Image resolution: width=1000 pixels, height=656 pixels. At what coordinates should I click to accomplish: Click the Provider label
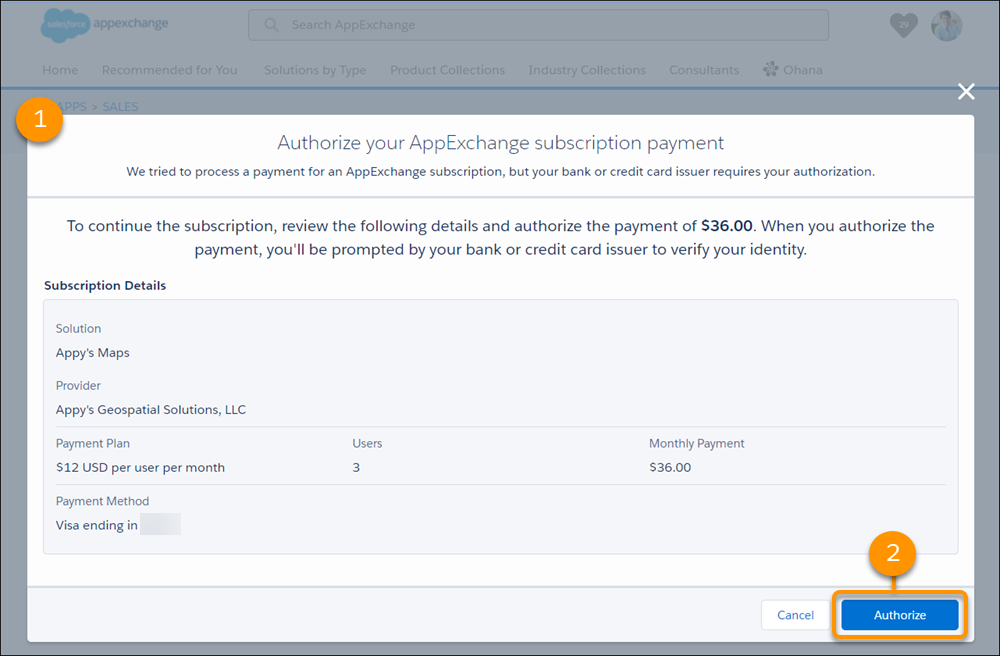click(78, 386)
